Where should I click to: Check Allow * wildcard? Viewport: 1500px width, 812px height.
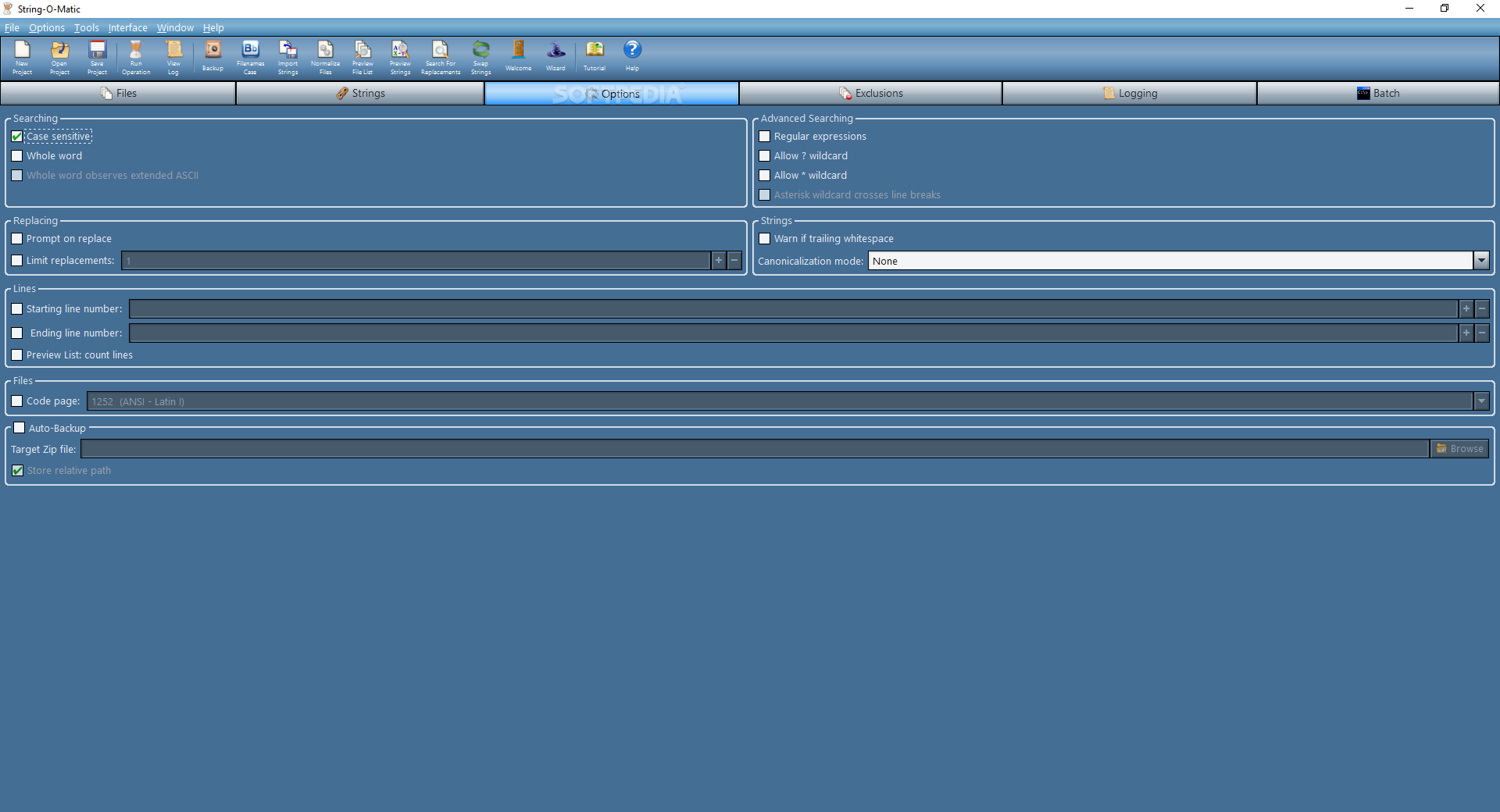765,176
